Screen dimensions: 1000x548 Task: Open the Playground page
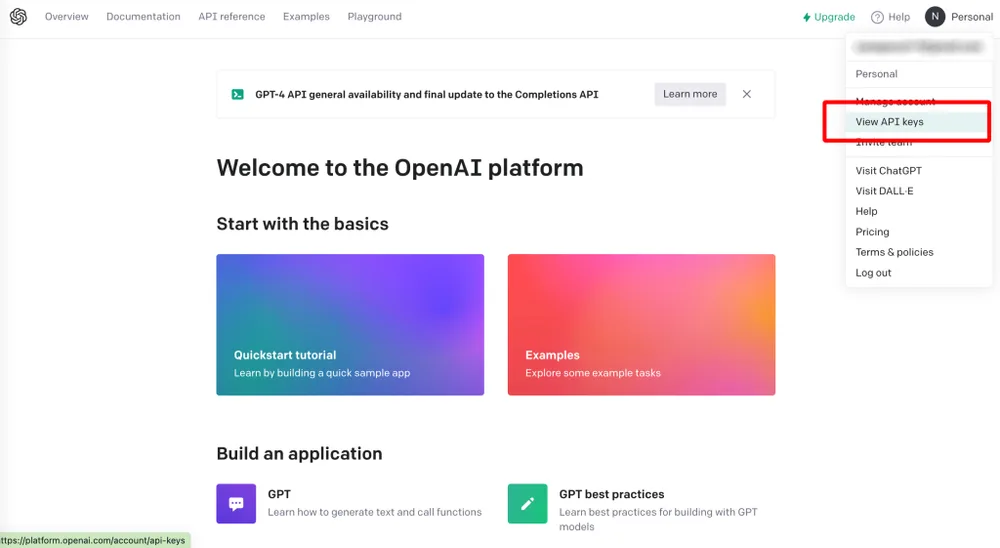(374, 17)
